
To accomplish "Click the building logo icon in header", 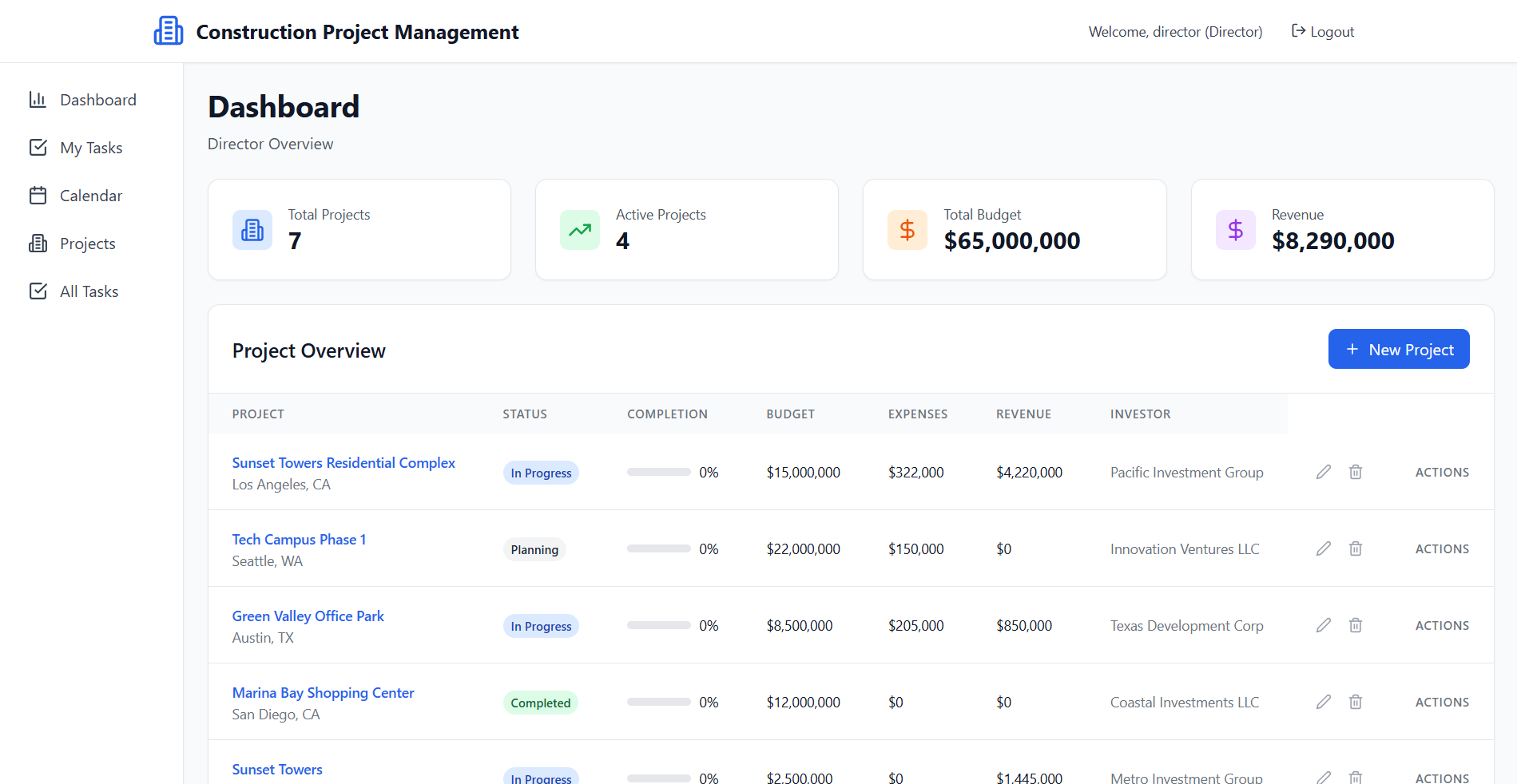I will (169, 31).
